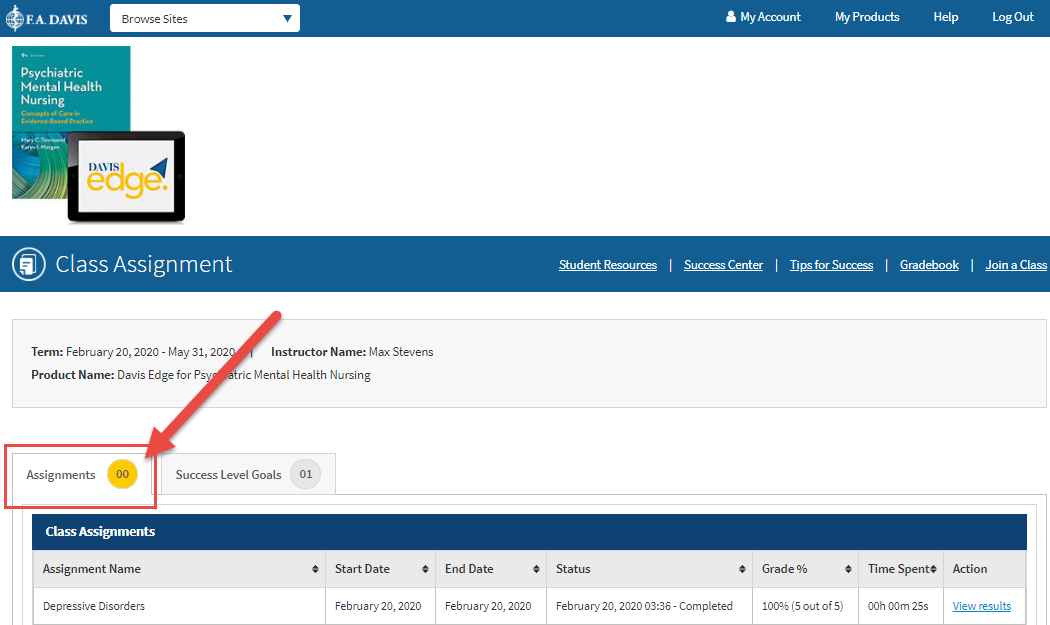Sort by Start Date column arrows
This screenshot has height=625, width=1050.
click(x=425, y=569)
